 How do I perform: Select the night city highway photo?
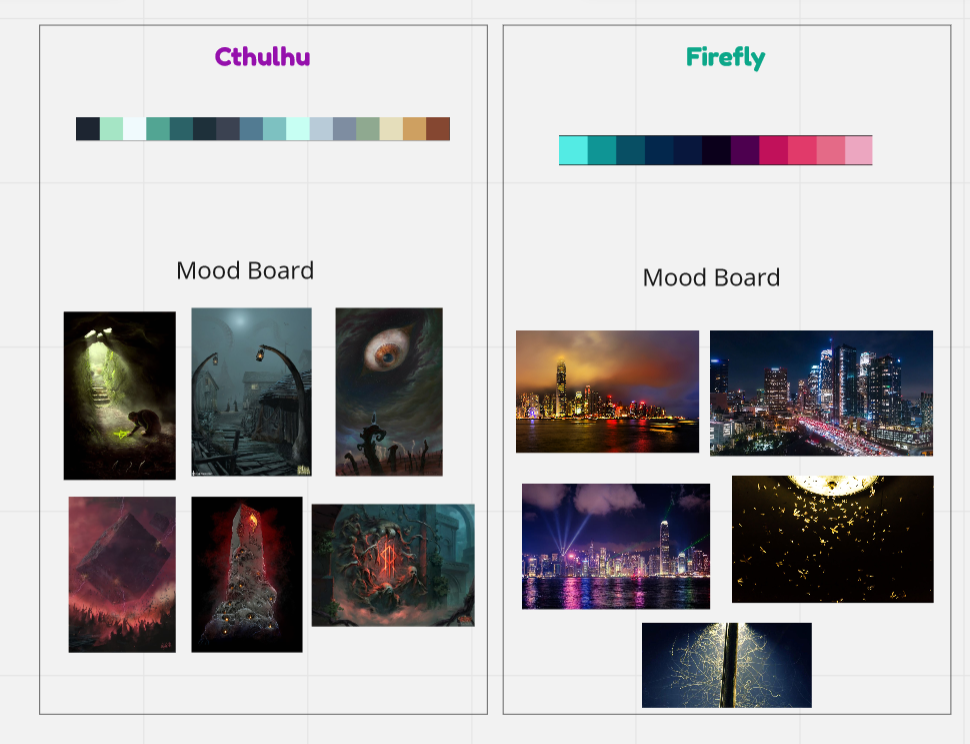tap(821, 393)
